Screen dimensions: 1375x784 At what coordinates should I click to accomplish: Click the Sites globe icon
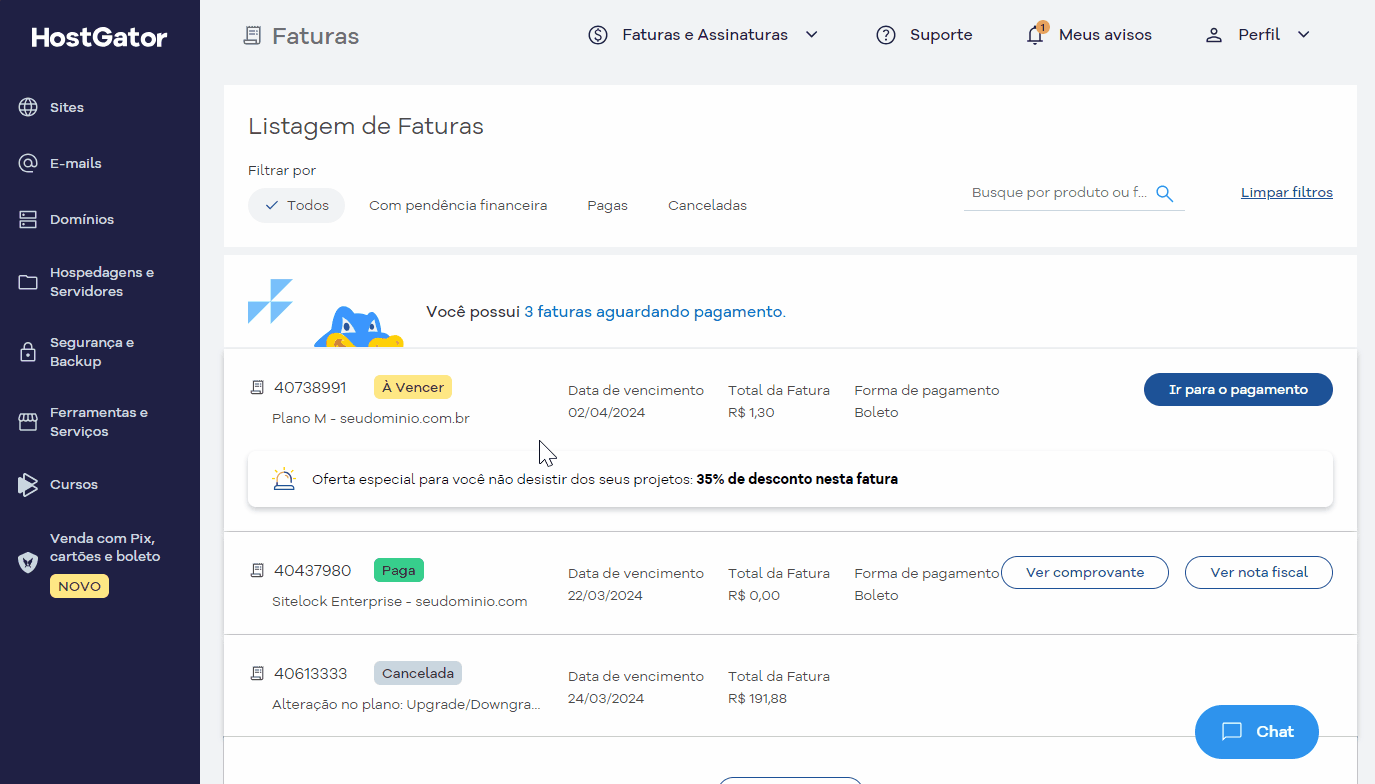pyautogui.click(x=28, y=107)
